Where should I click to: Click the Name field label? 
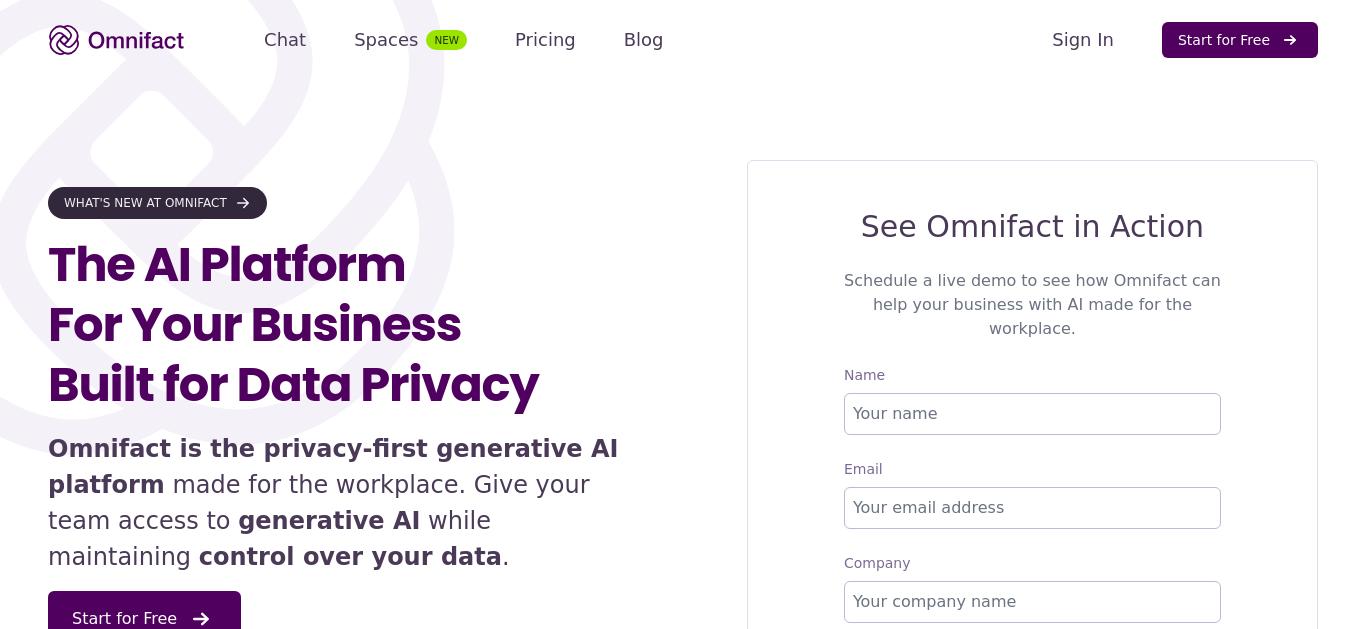click(x=864, y=375)
